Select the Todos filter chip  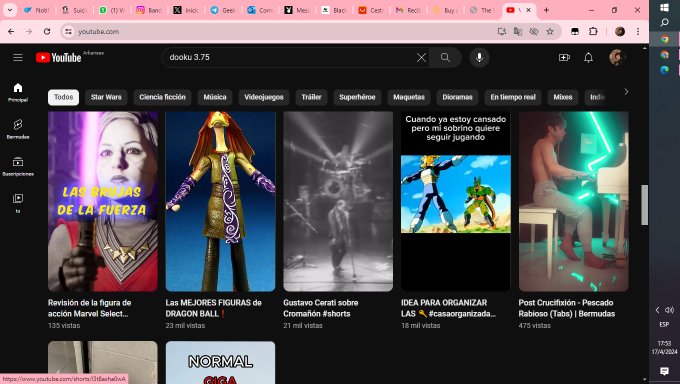[63, 97]
